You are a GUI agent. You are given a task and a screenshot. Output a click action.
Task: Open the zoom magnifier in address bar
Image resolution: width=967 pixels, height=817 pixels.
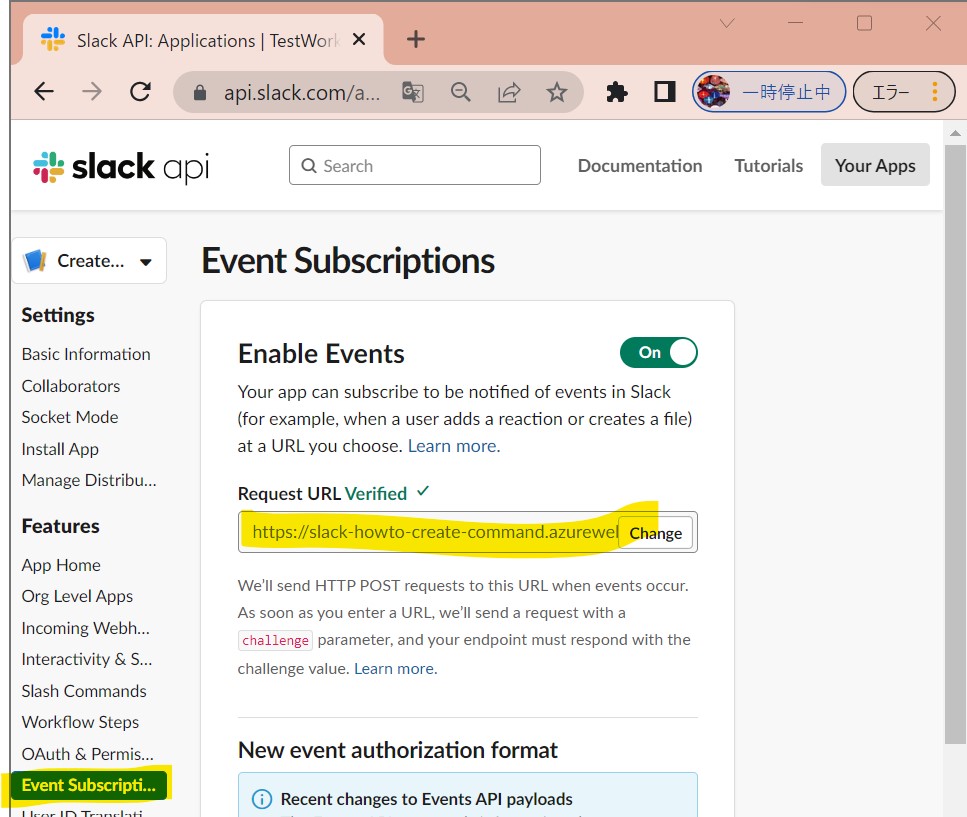(x=461, y=92)
